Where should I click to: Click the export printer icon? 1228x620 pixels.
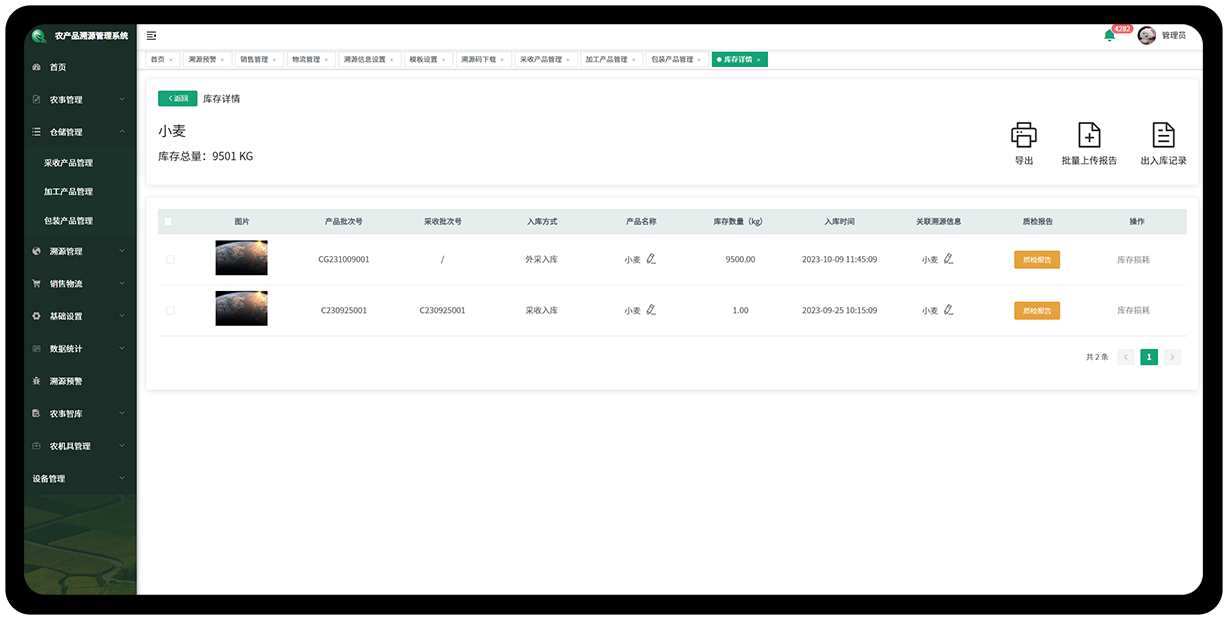tap(1023, 135)
